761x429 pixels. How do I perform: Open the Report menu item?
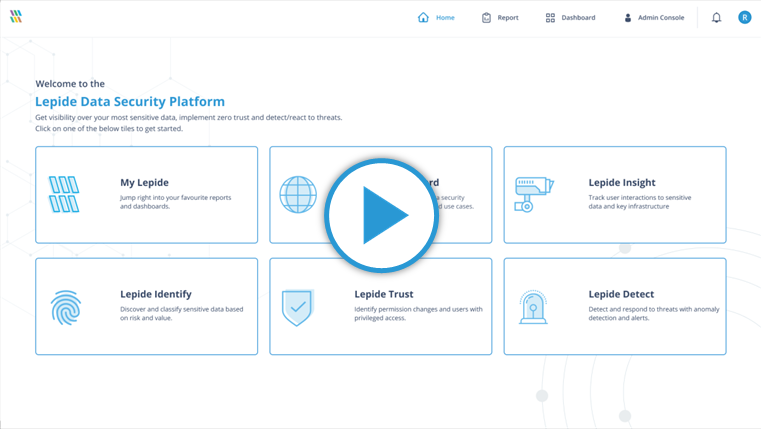[x=508, y=17]
